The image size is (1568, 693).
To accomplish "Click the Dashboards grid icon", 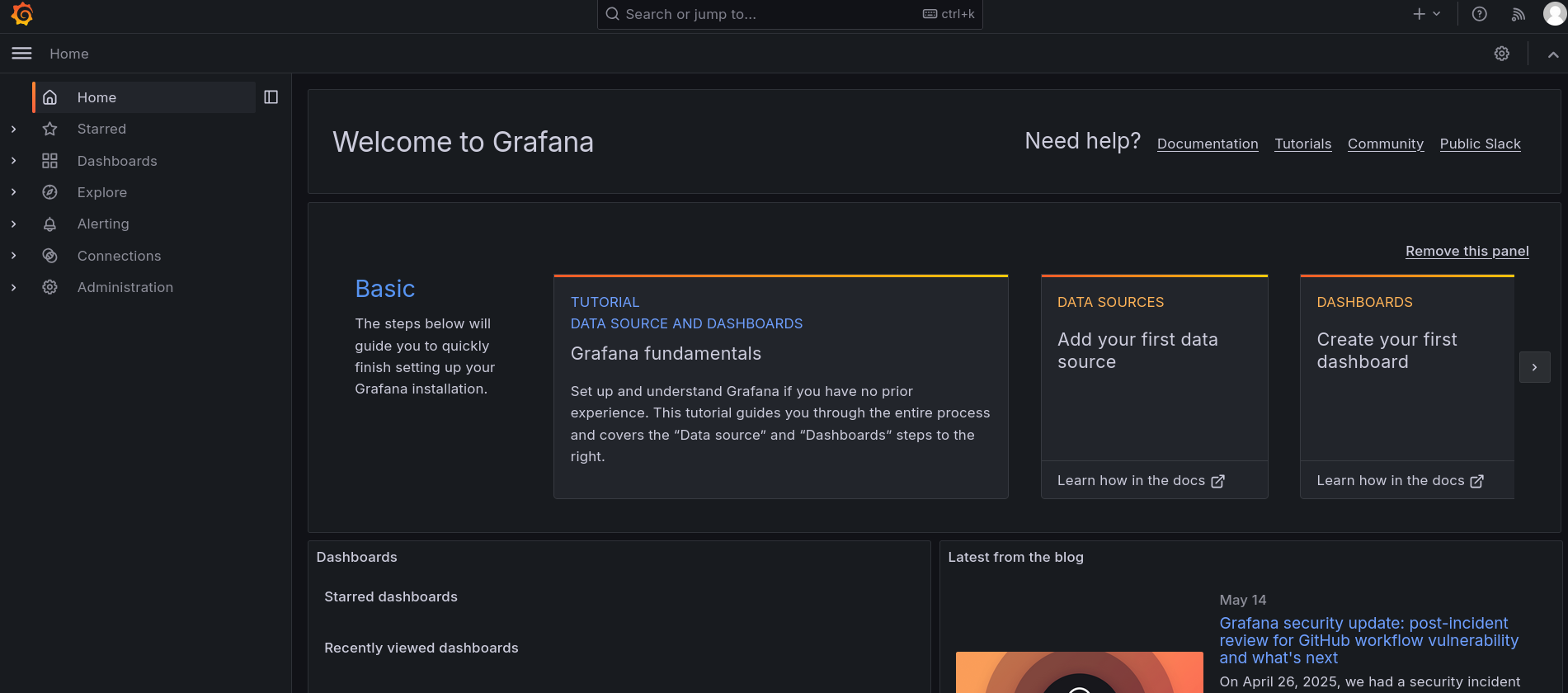I will pyautogui.click(x=50, y=161).
